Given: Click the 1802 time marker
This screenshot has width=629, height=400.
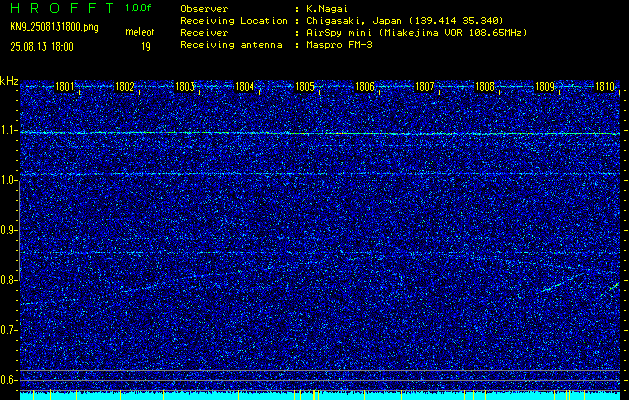Looking at the screenshot, I should click(125, 87).
